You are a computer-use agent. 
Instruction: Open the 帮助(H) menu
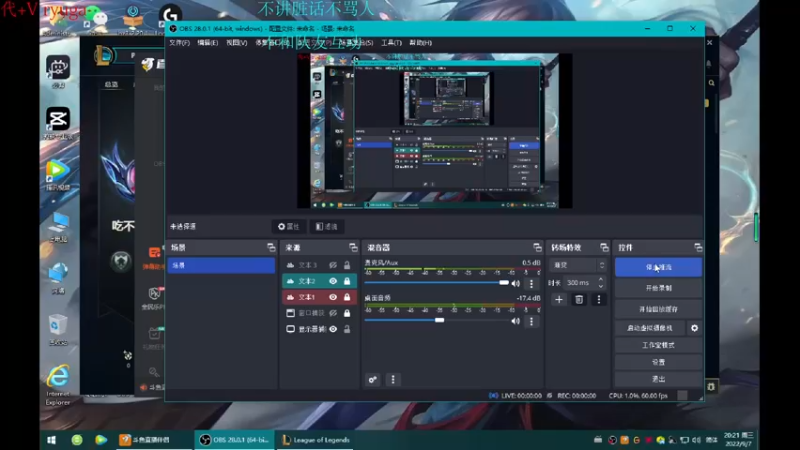pos(420,43)
